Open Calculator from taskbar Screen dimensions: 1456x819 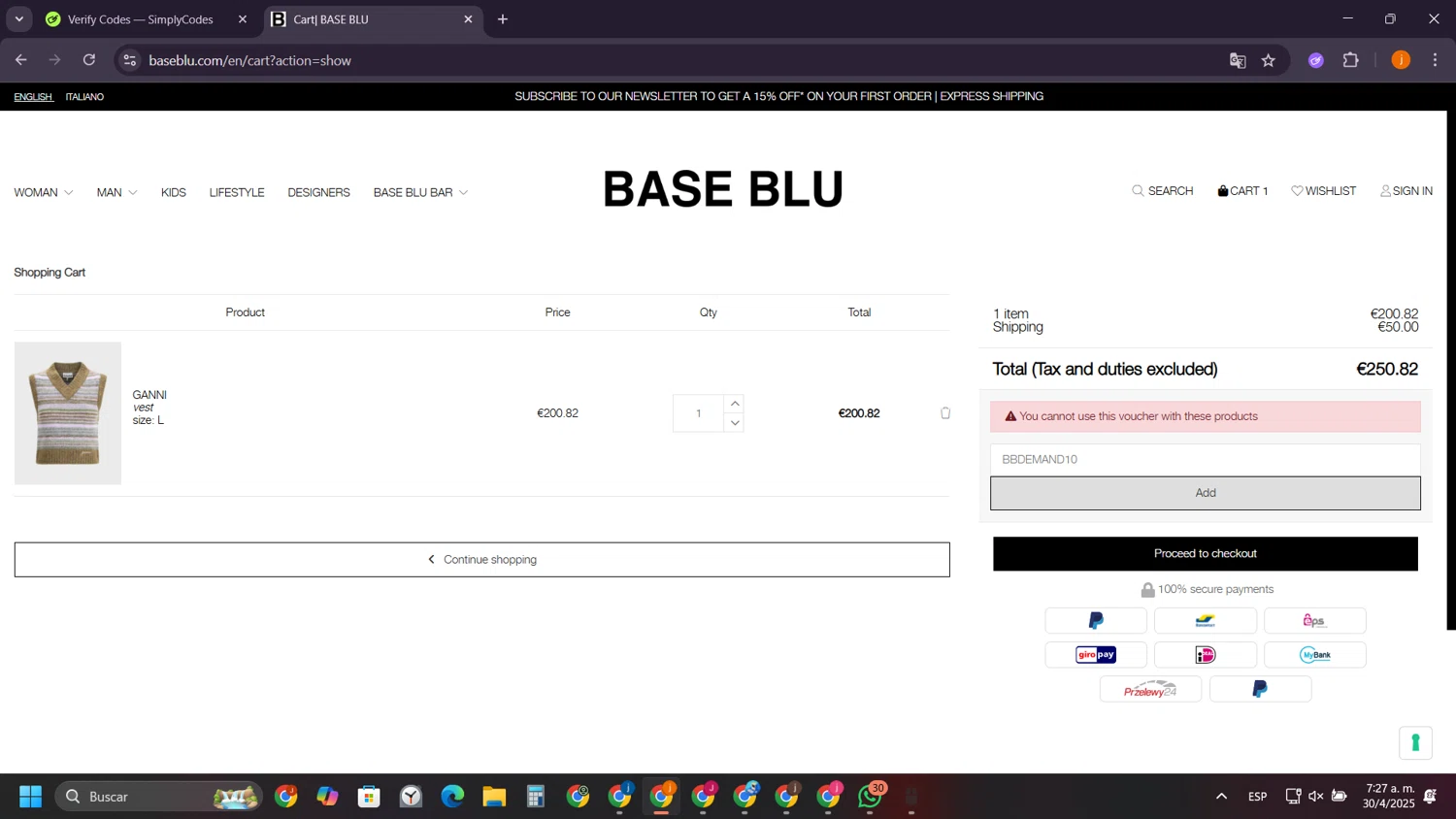tap(536, 797)
